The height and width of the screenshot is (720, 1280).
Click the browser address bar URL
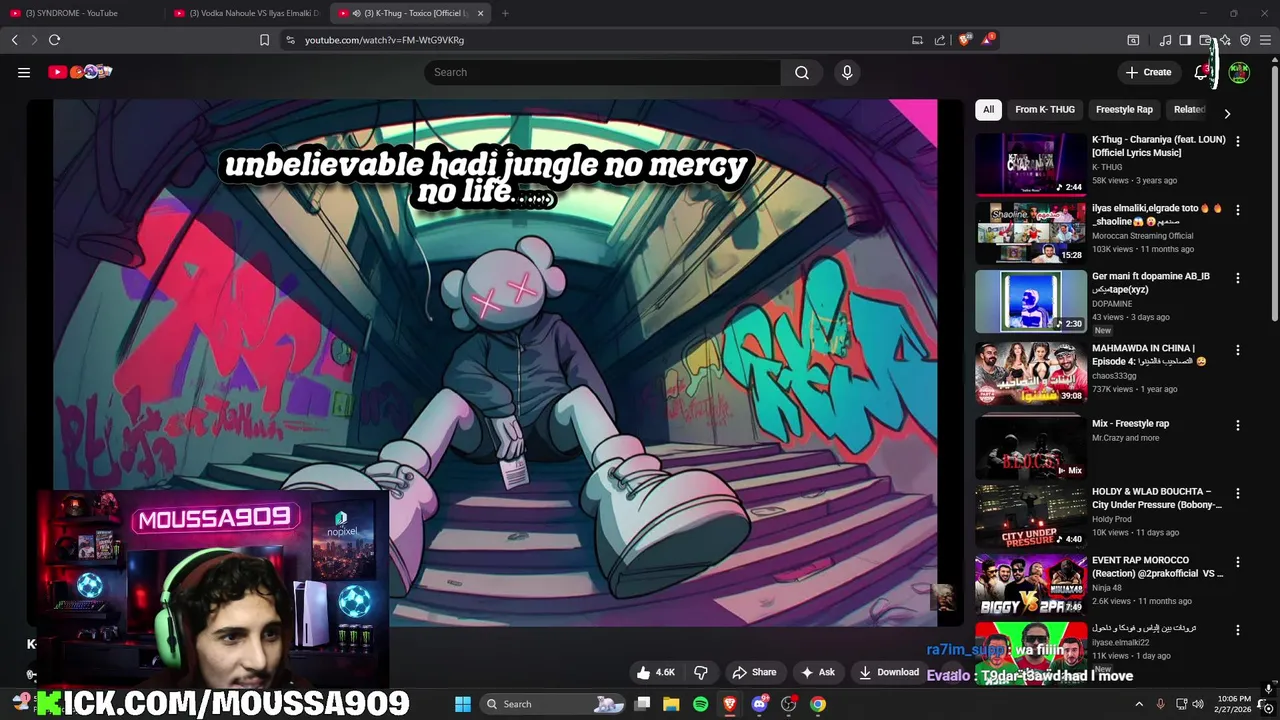[x=384, y=40]
